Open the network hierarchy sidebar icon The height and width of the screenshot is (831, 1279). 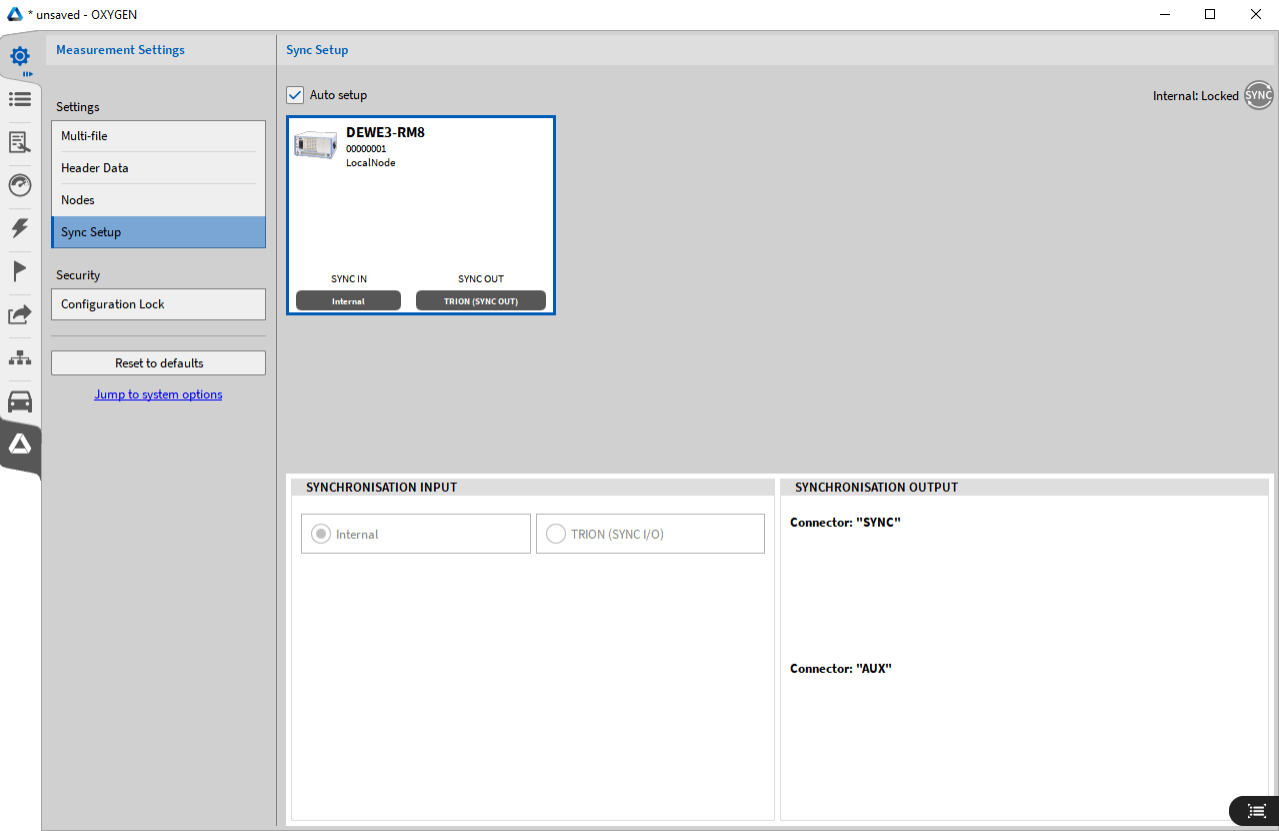coord(20,358)
